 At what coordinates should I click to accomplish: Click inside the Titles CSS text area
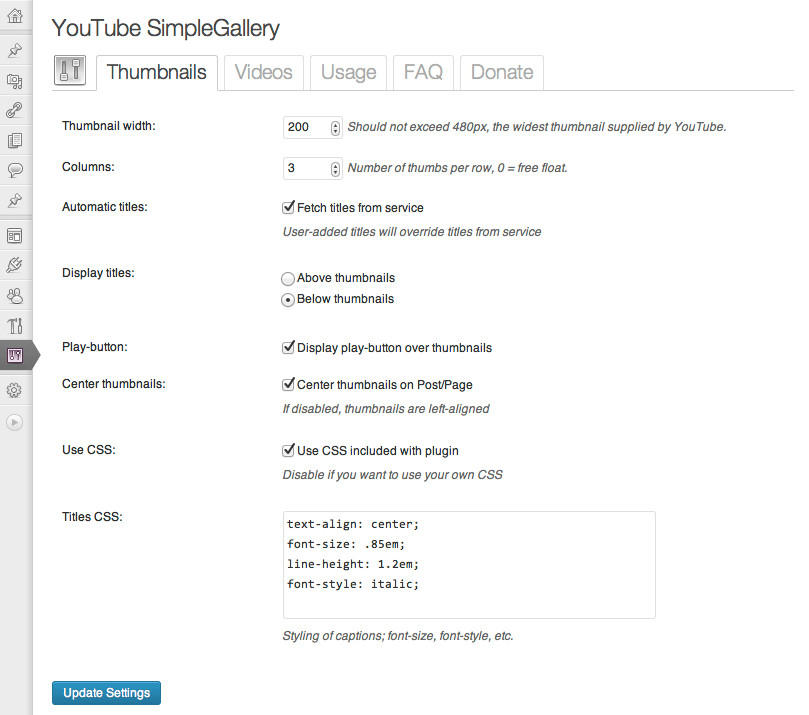coord(469,565)
